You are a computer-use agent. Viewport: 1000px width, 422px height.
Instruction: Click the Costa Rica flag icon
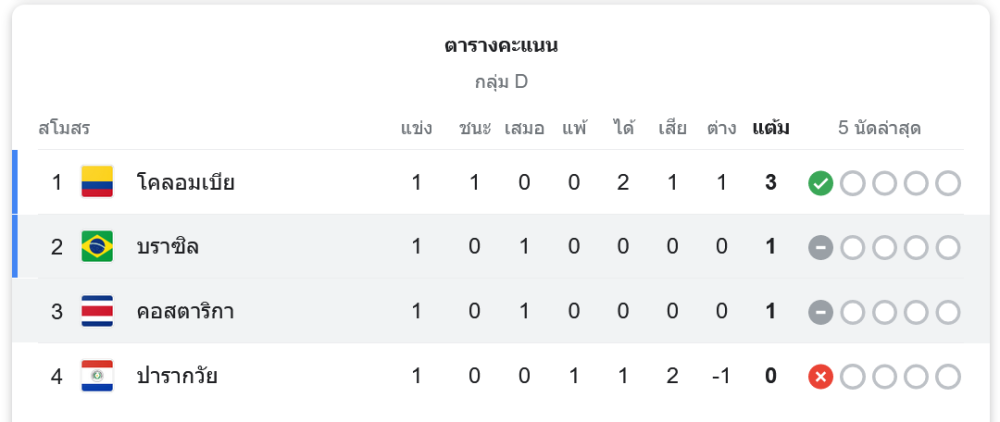[x=97, y=311]
